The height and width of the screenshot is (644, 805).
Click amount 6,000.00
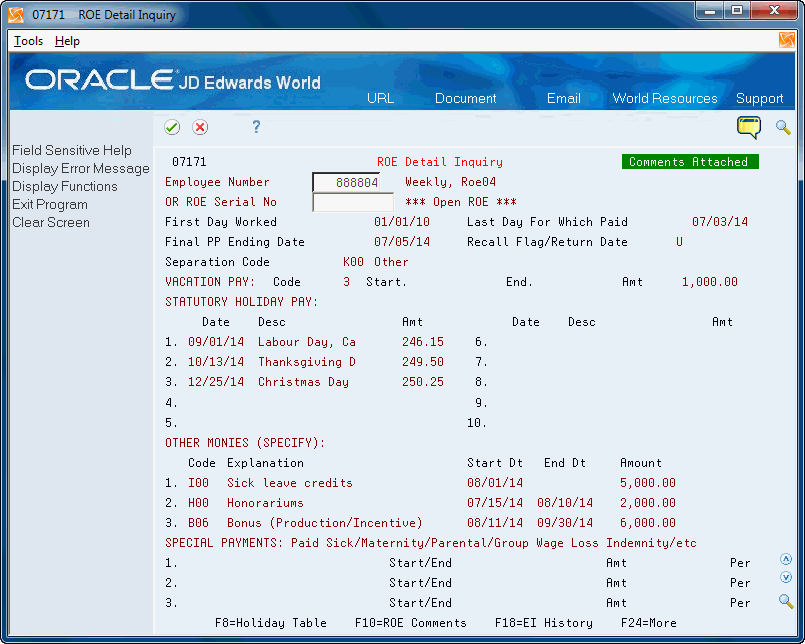coord(648,523)
